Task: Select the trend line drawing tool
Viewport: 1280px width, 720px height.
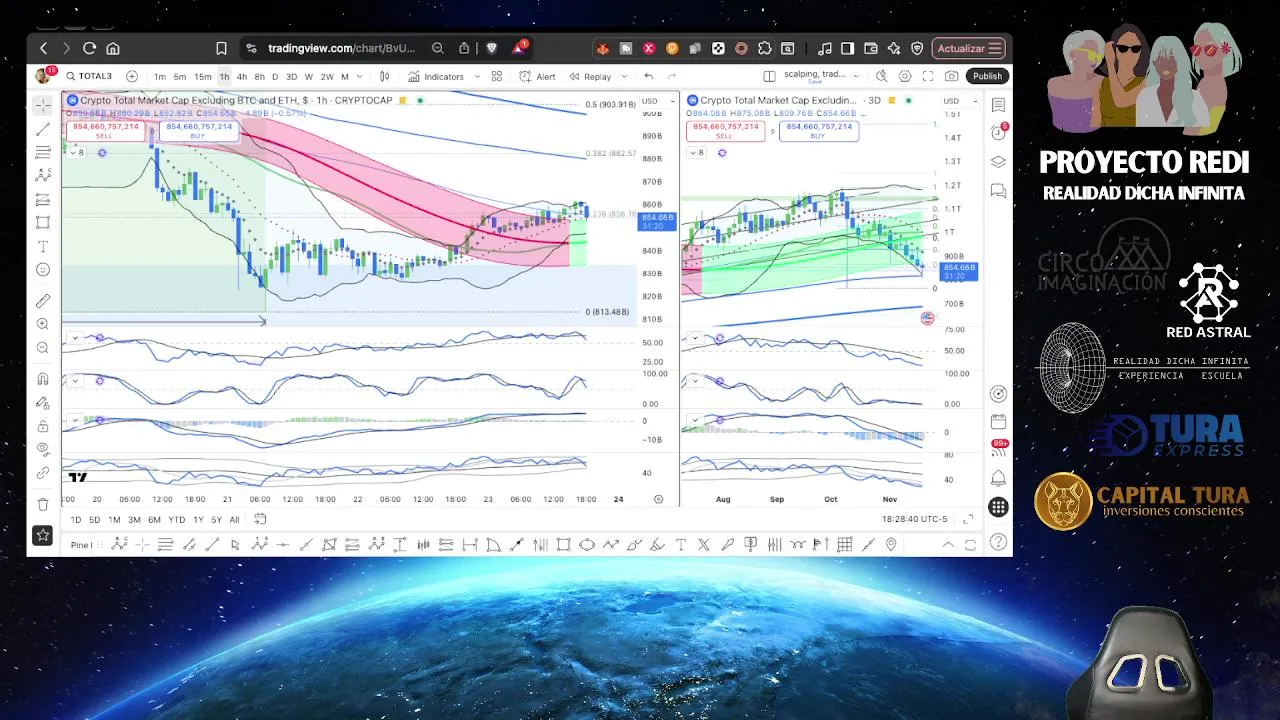Action: tap(43, 129)
